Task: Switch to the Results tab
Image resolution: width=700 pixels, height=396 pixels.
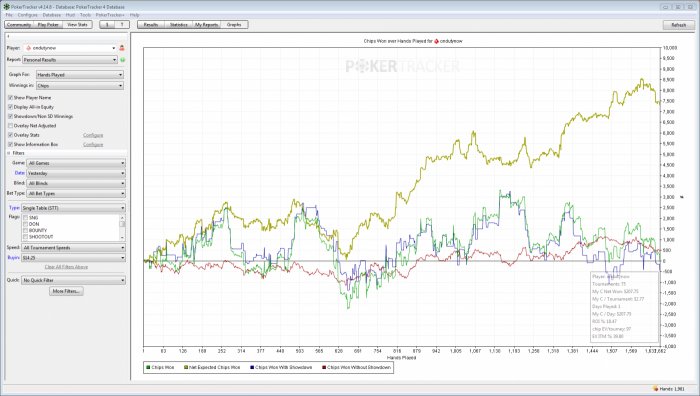Action: 151,25
